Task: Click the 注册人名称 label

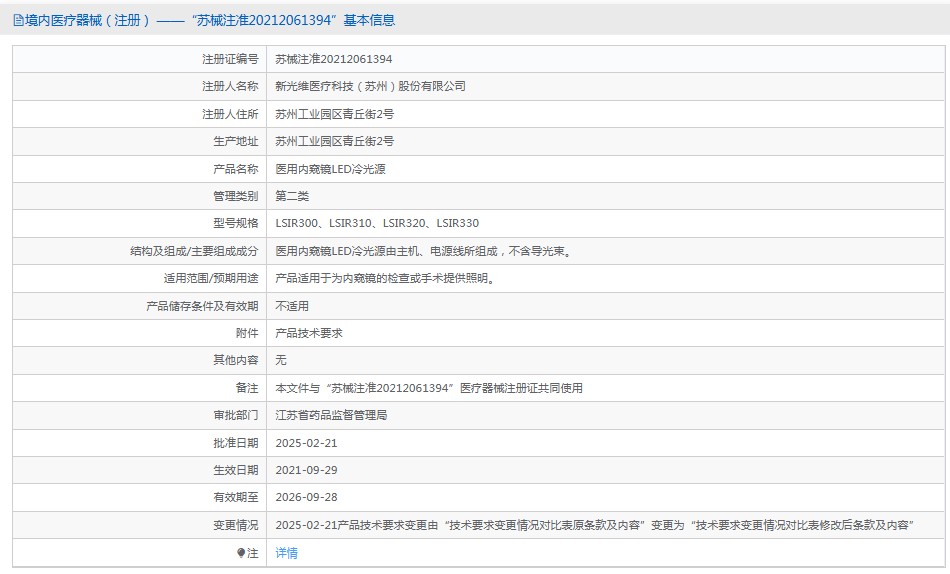Action: tap(230, 86)
